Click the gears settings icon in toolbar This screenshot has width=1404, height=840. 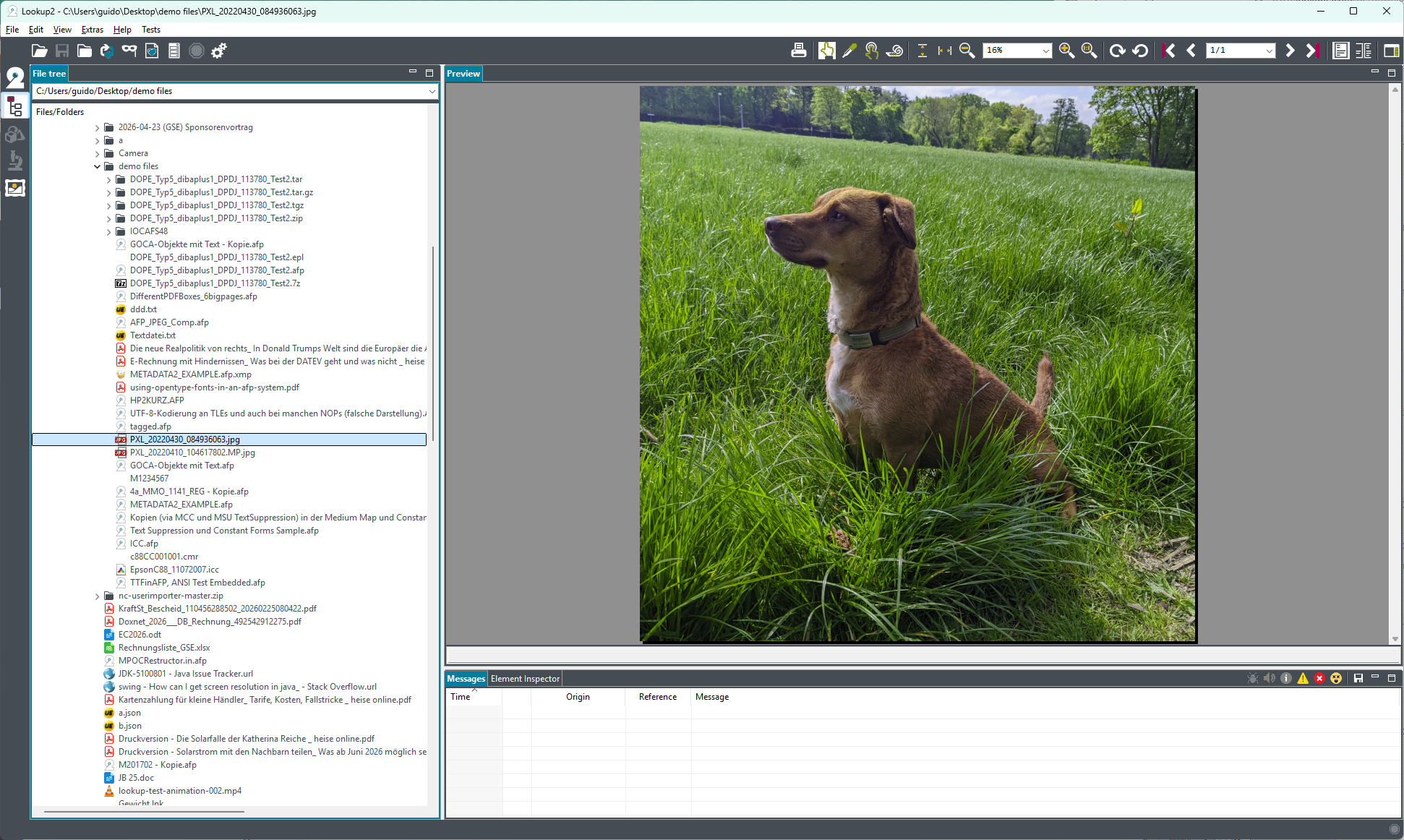(x=219, y=51)
